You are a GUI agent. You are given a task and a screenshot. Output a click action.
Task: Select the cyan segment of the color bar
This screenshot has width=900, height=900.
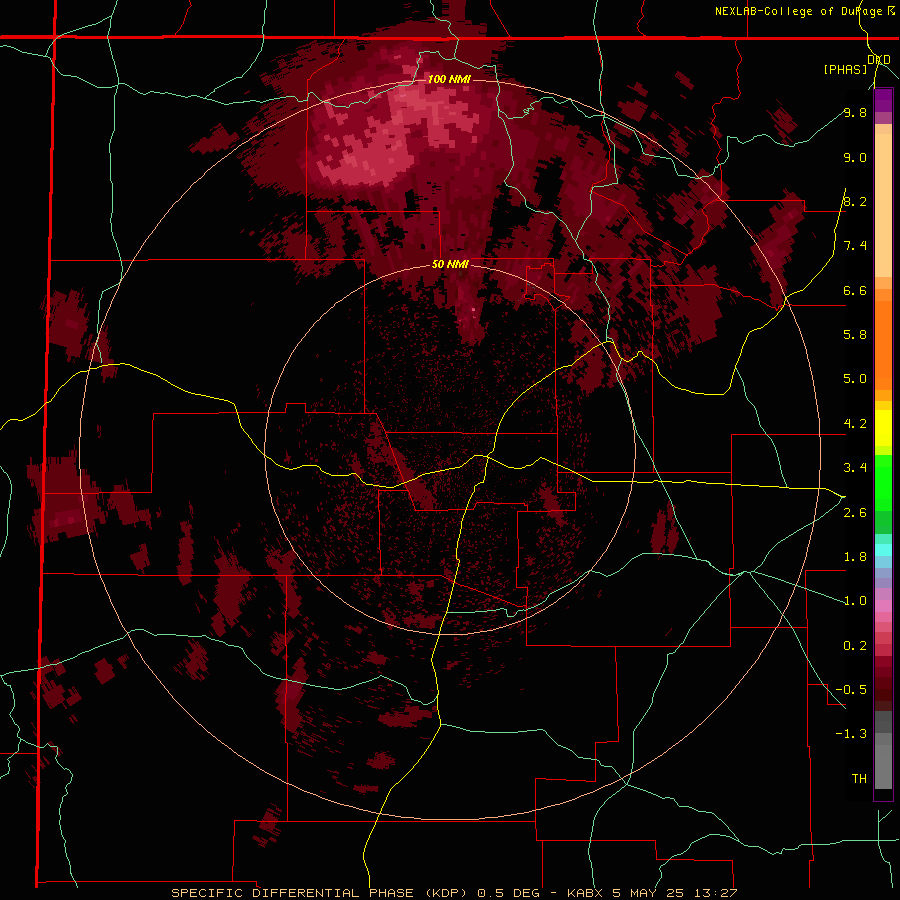click(x=883, y=550)
